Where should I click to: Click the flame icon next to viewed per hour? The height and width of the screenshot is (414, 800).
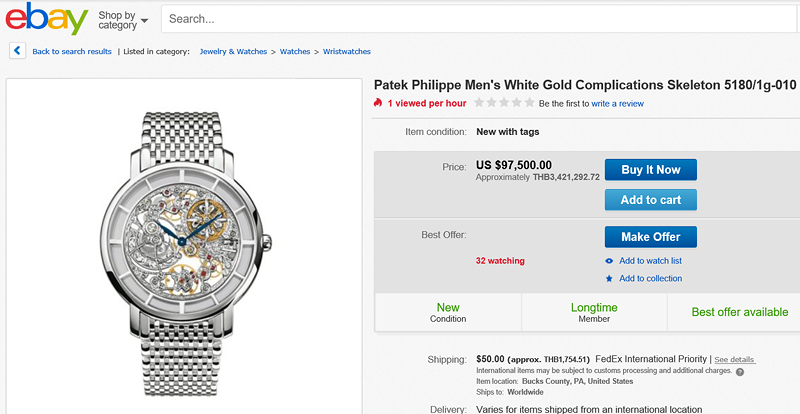point(378,103)
